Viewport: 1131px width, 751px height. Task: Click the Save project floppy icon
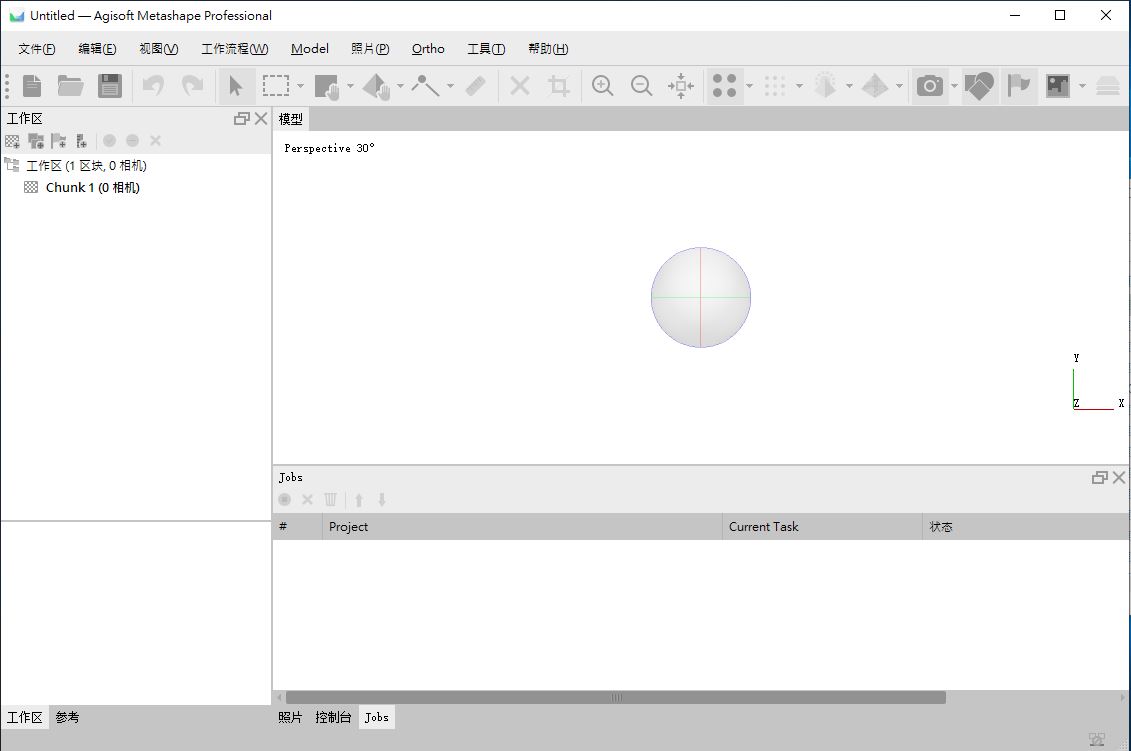109,86
